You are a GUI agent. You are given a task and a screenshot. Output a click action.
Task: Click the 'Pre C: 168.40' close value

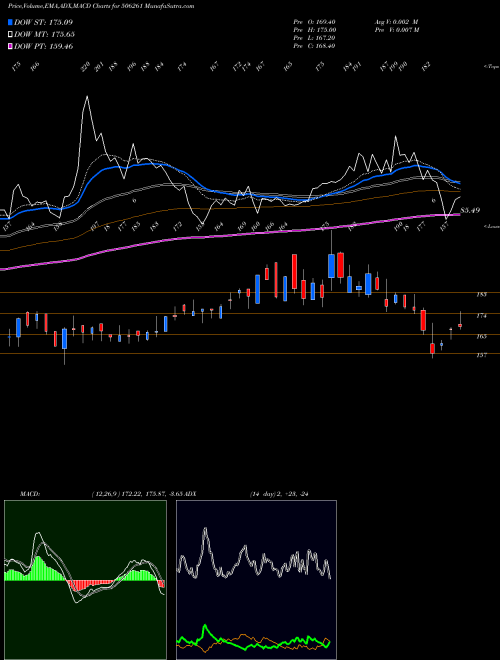tap(314, 46)
